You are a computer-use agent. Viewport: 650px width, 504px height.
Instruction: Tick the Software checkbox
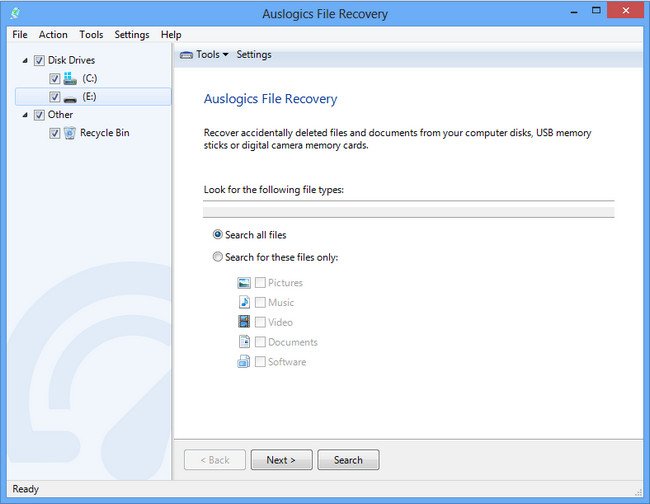click(260, 362)
